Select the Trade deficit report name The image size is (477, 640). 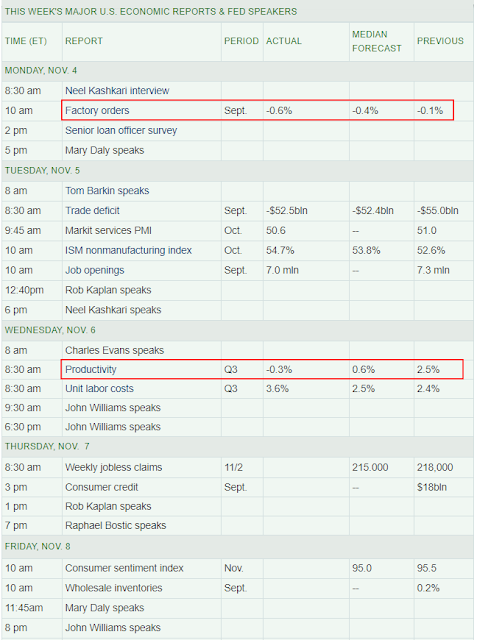[92, 211]
